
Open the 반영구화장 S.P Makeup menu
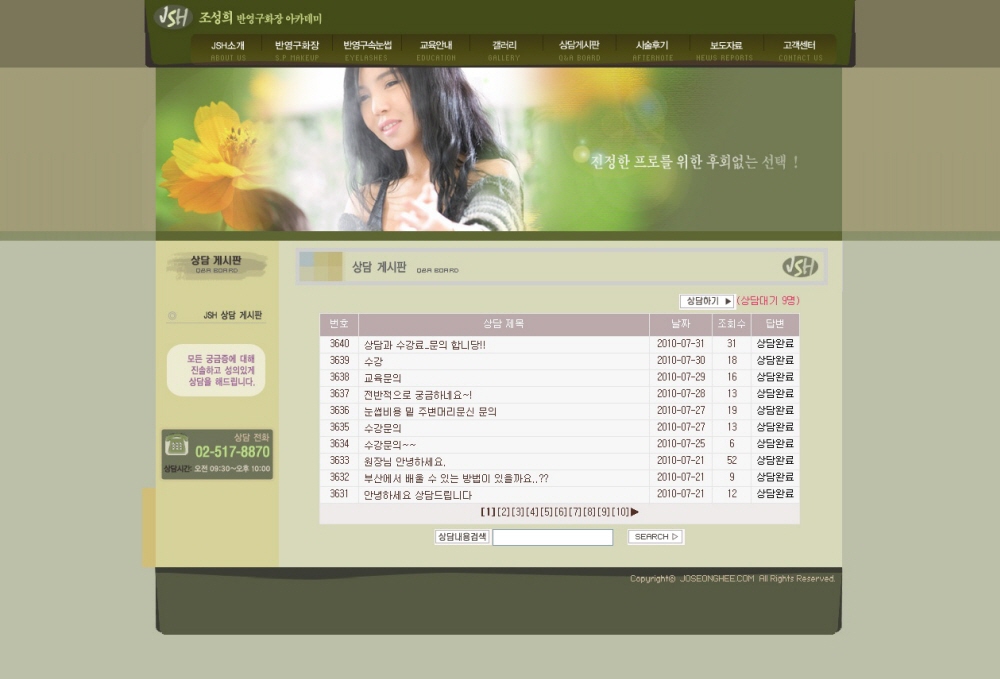(x=297, y=50)
